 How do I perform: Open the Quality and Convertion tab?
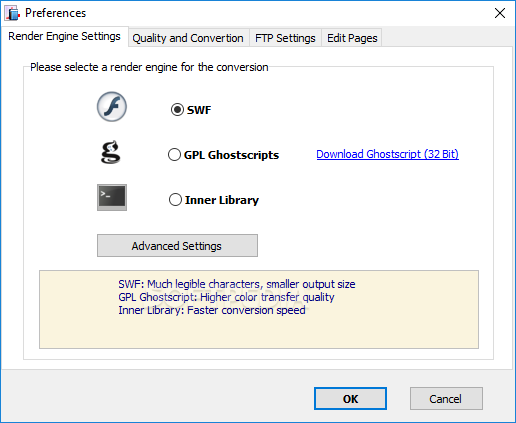(188, 38)
